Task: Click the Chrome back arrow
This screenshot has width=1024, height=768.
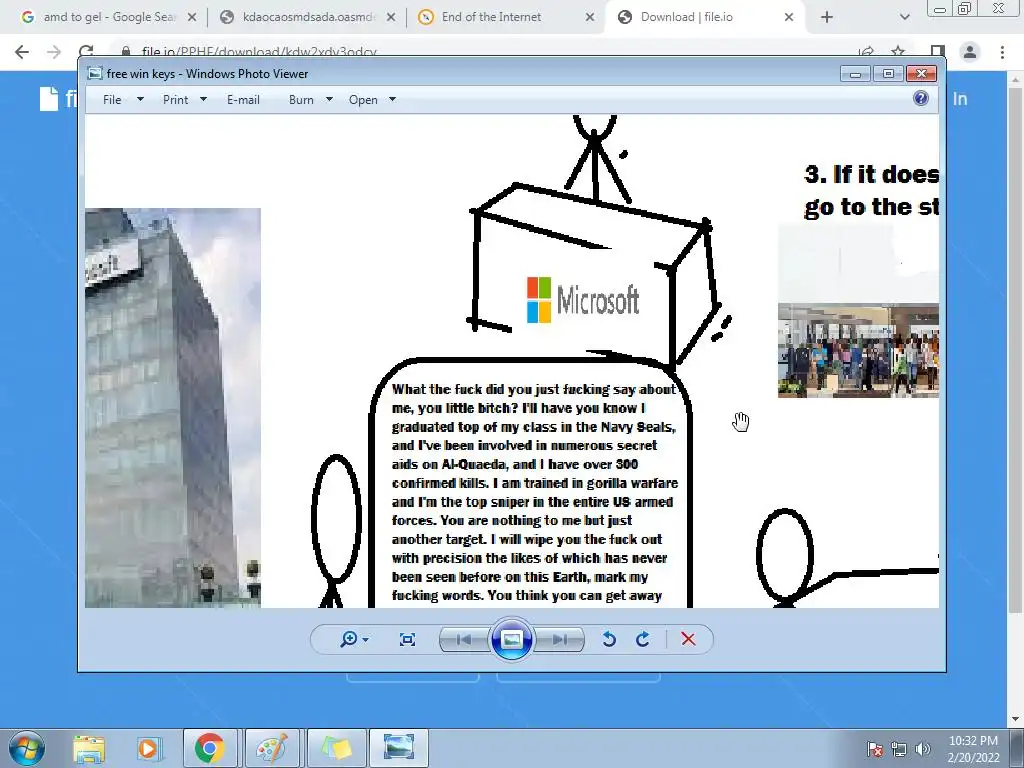Action: point(22,52)
